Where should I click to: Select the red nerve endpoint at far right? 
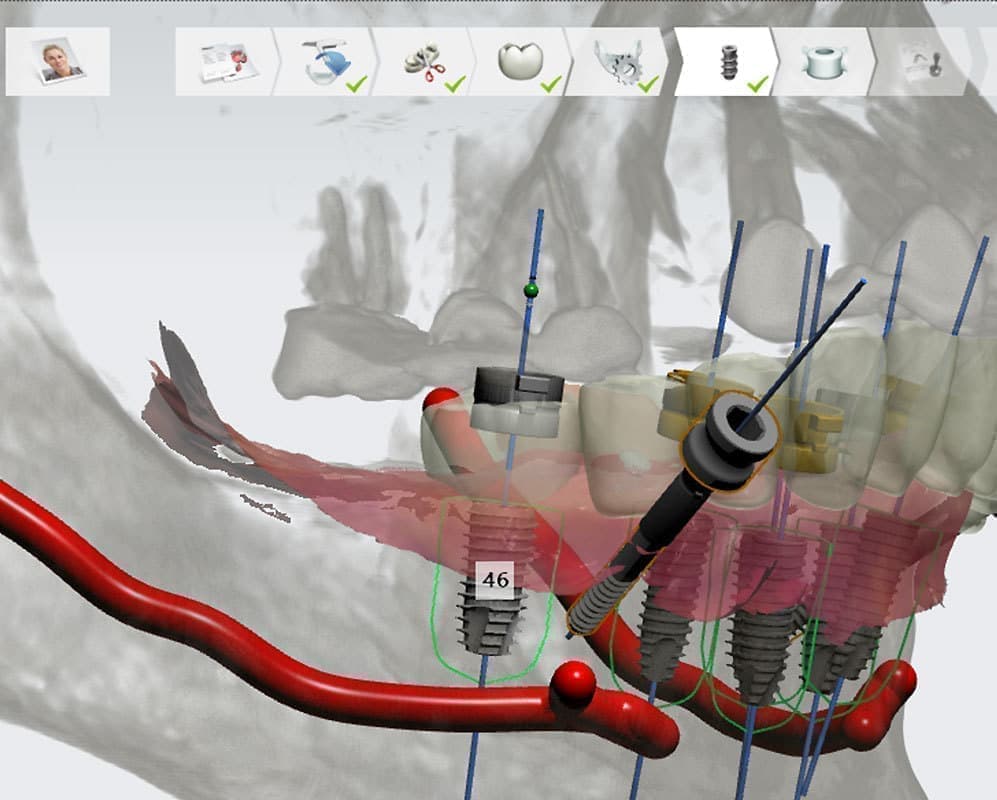(x=900, y=680)
